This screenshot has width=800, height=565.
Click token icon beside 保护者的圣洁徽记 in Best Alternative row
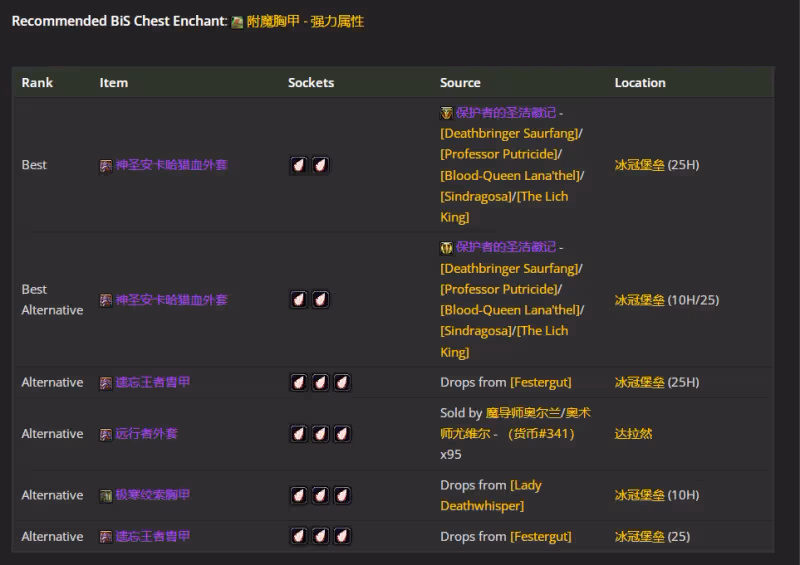pos(446,248)
